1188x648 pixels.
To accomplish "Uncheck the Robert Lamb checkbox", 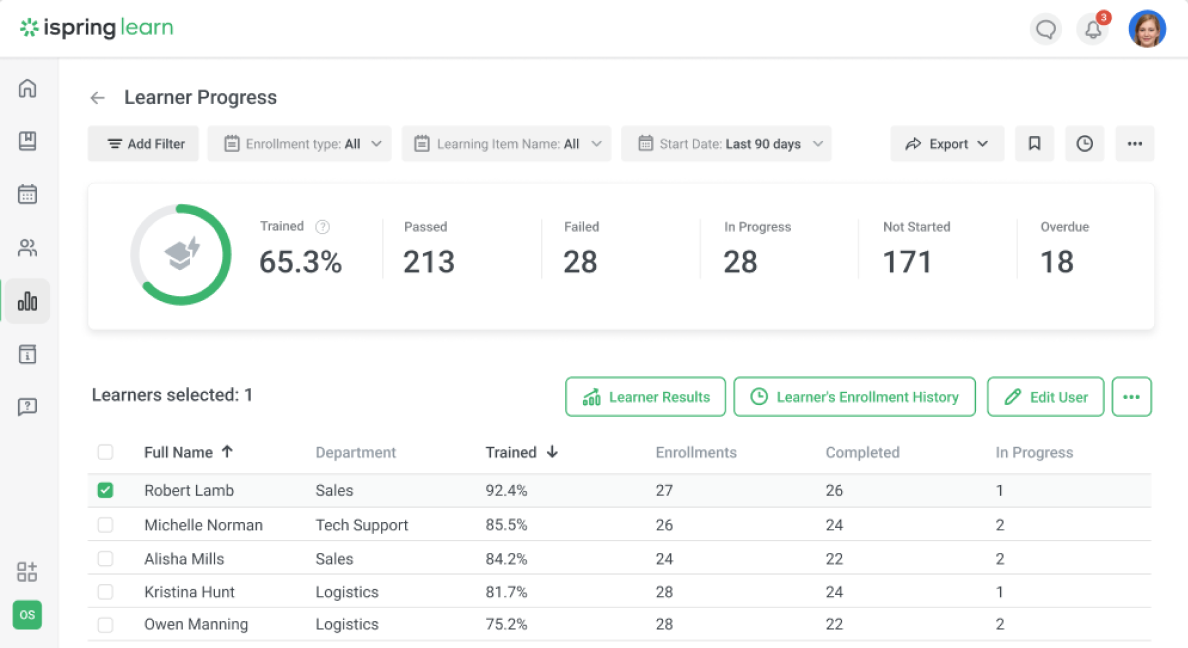I will [x=105, y=491].
